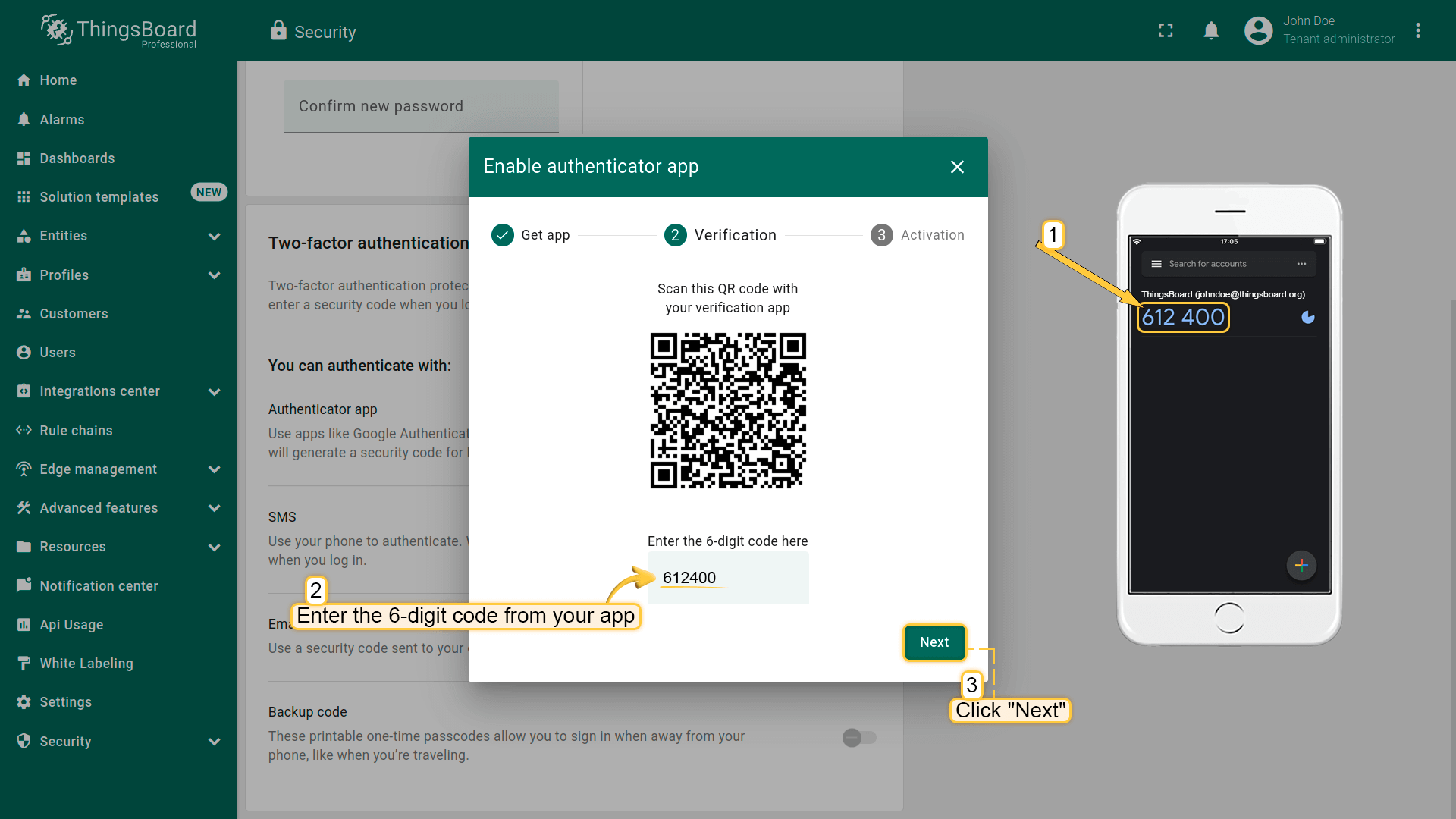Screen dimensions: 1456x819
Task: Toggle the Backup code switch
Action: pyautogui.click(x=859, y=737)
